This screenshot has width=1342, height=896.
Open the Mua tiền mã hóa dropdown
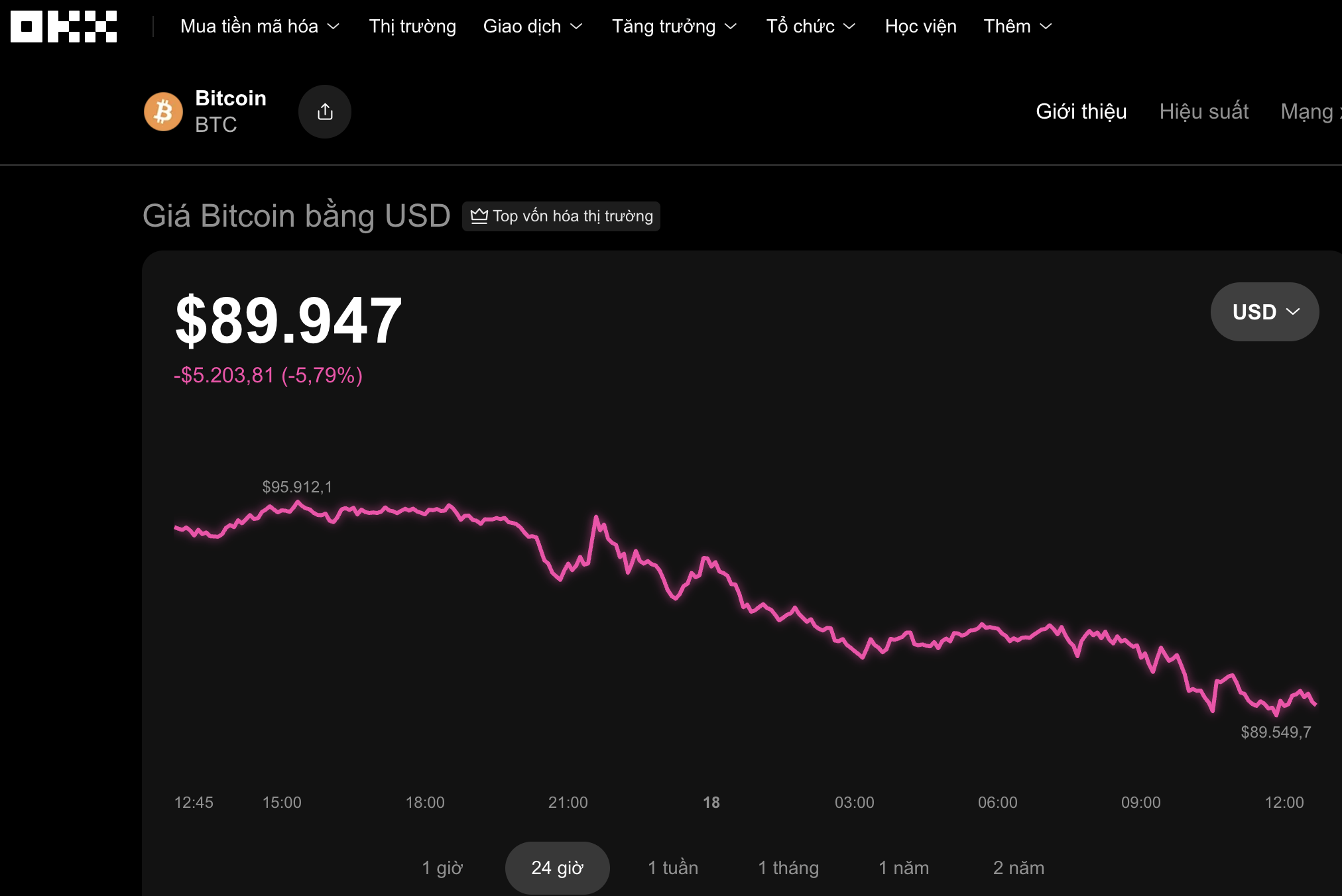click(260, 27)
